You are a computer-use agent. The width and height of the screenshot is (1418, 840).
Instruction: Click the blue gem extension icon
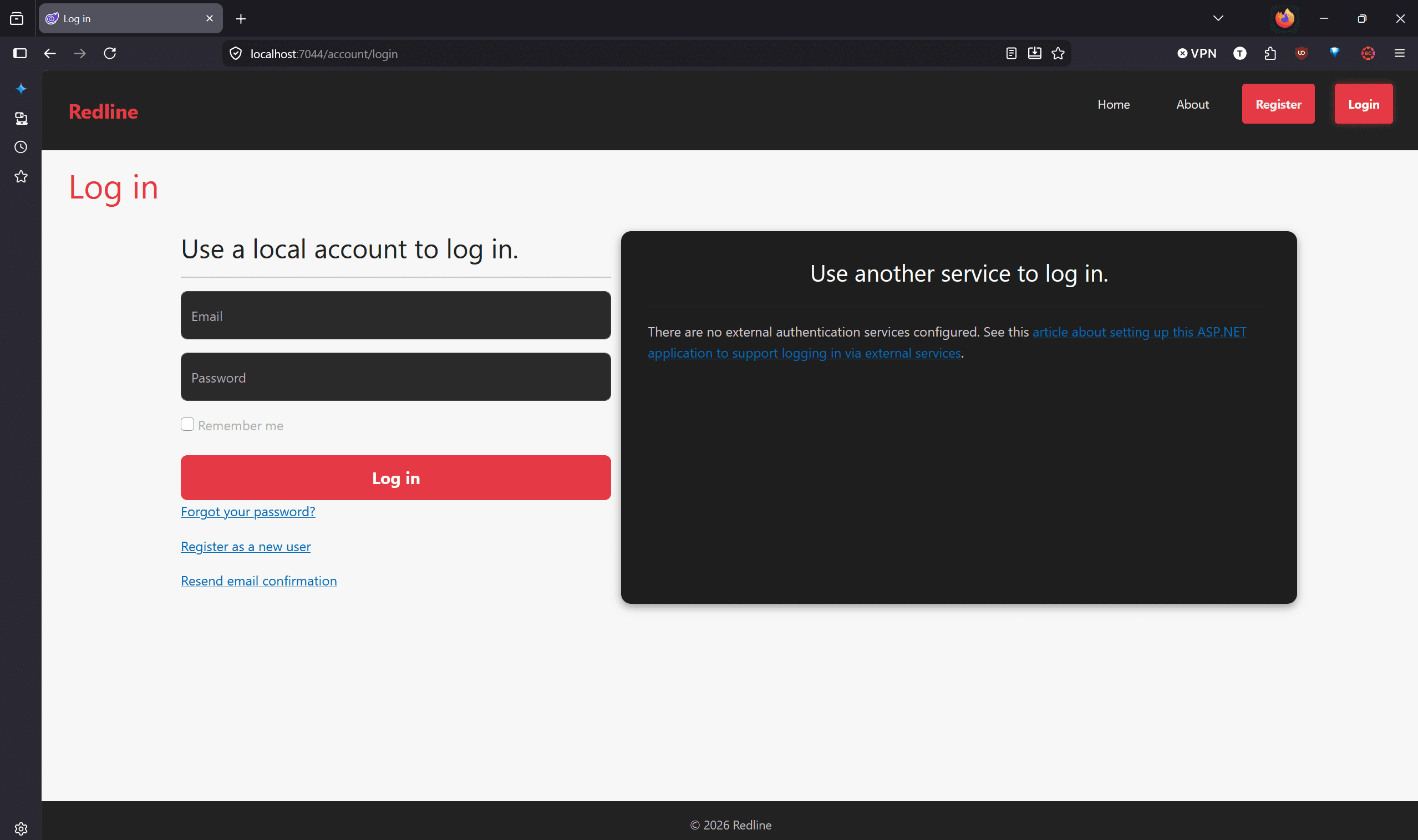click(1334, 53)
